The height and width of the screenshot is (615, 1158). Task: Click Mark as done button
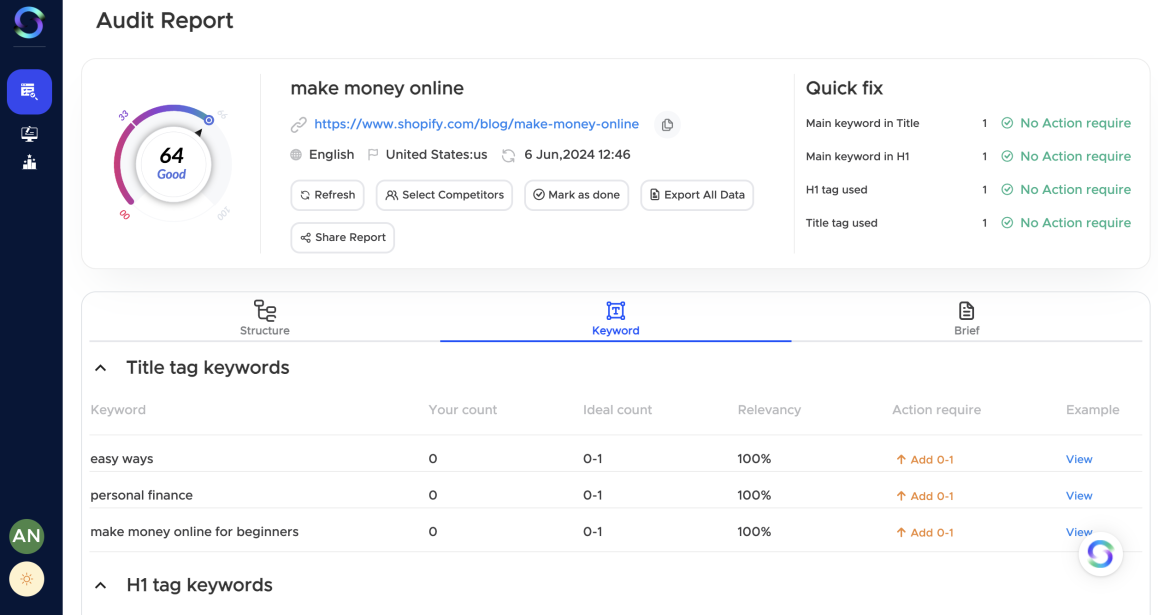(577, 195)
